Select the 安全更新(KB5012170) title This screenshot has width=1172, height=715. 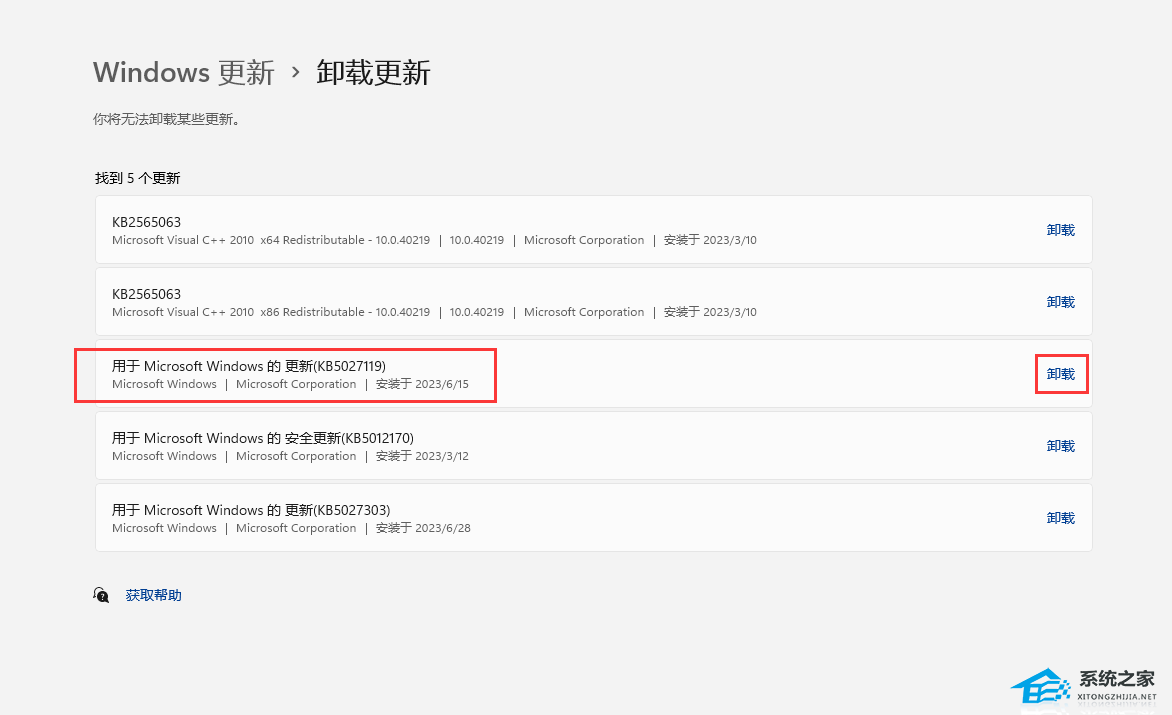263,438
